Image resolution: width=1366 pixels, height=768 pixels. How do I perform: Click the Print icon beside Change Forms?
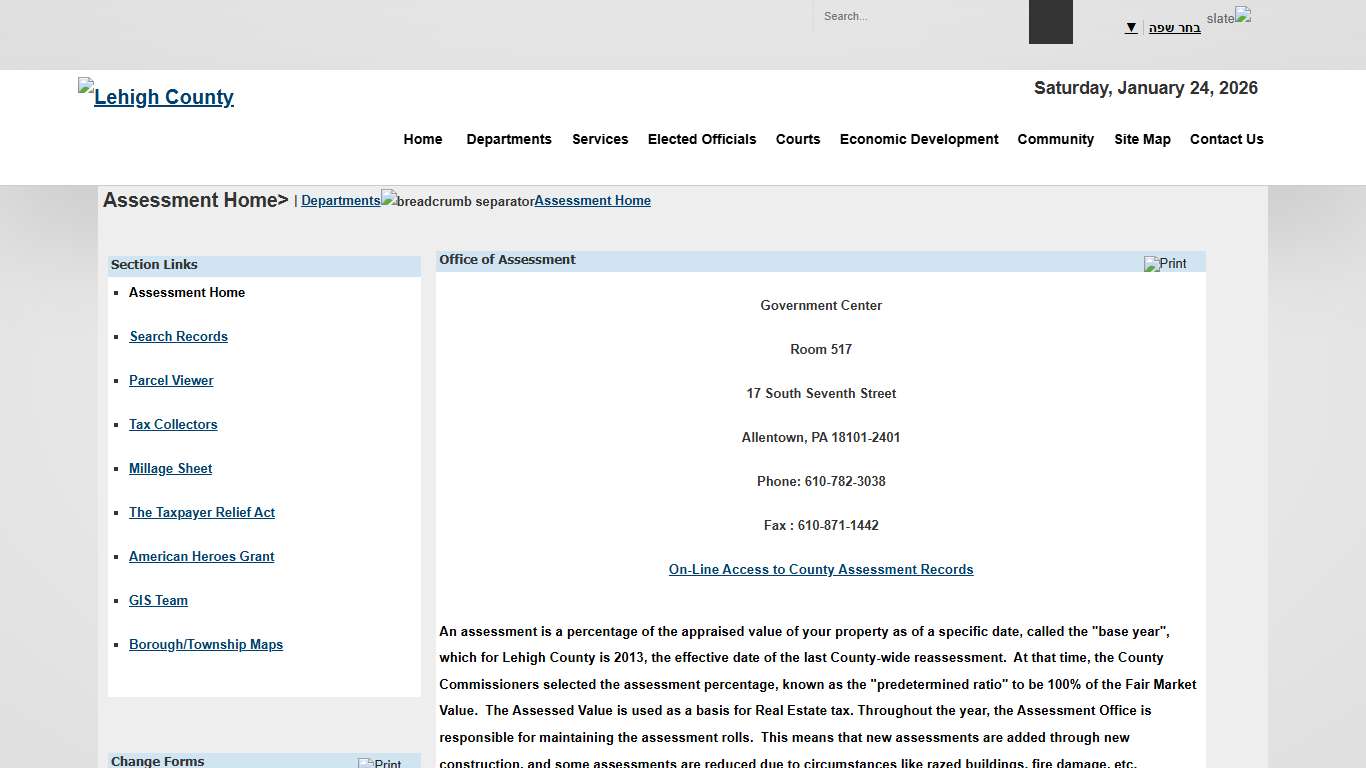click(380, 763)
